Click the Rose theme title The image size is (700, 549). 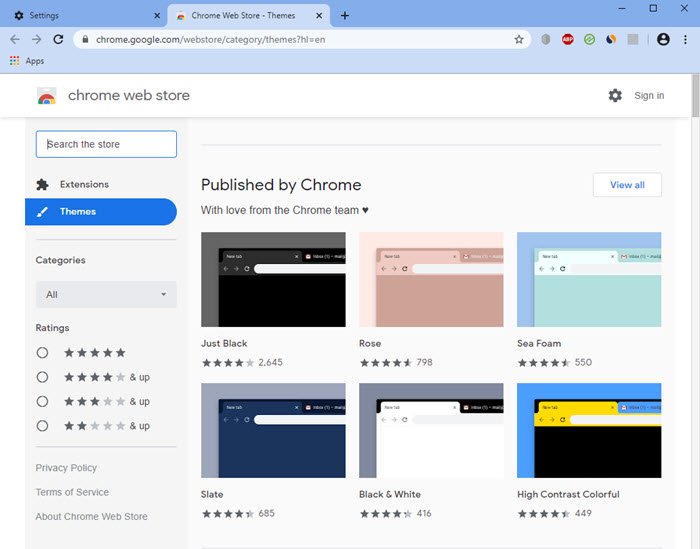click(370, 343)
